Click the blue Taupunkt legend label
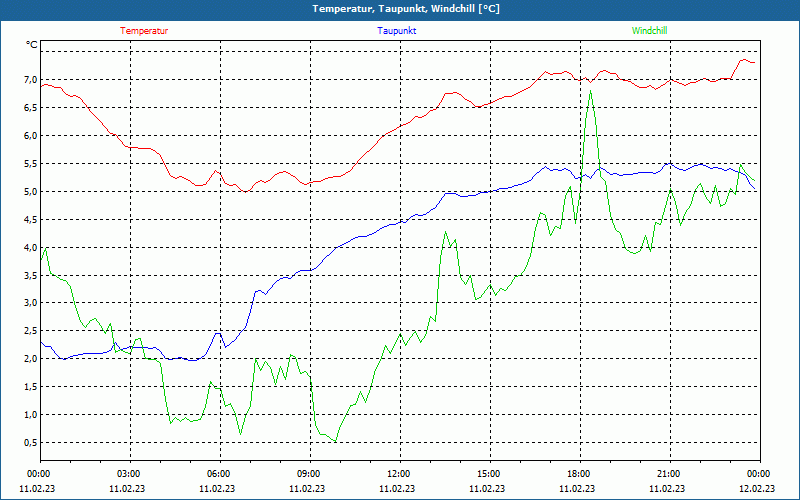This screenshot has width=800, height=500. tap(396, 31)
